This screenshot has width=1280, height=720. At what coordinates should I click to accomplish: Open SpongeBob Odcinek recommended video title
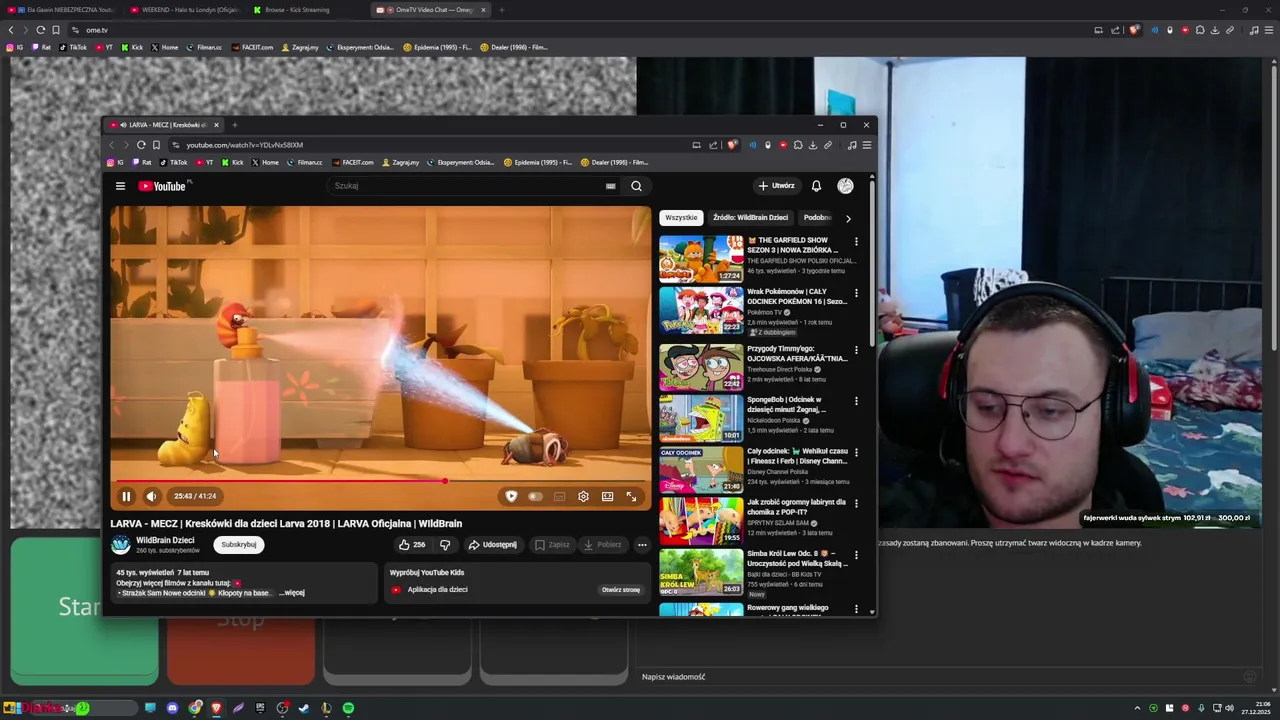point(787,404)
